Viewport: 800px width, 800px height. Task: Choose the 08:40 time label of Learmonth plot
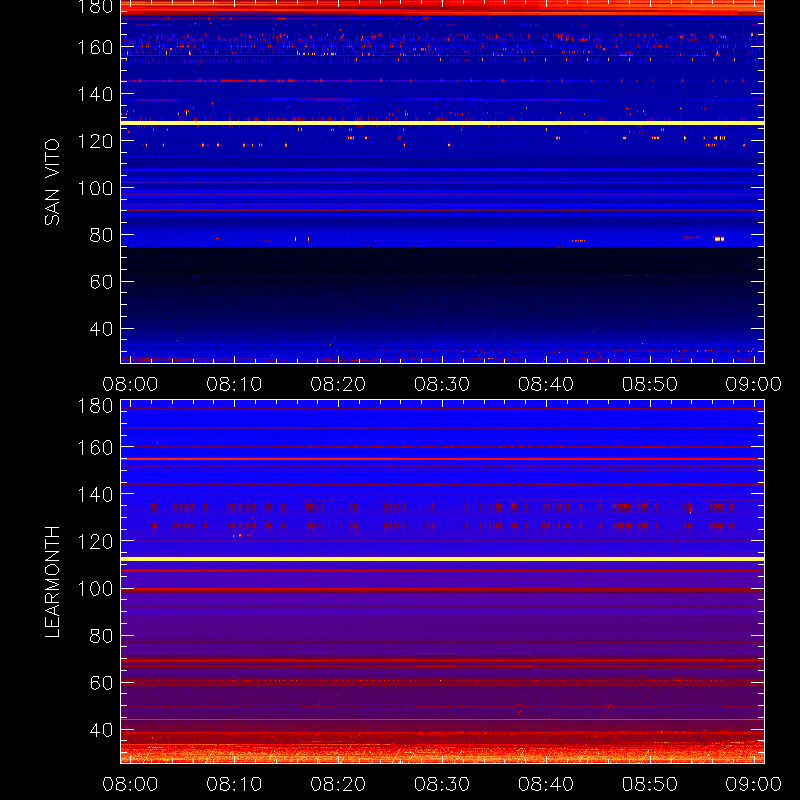pos(546,784)
